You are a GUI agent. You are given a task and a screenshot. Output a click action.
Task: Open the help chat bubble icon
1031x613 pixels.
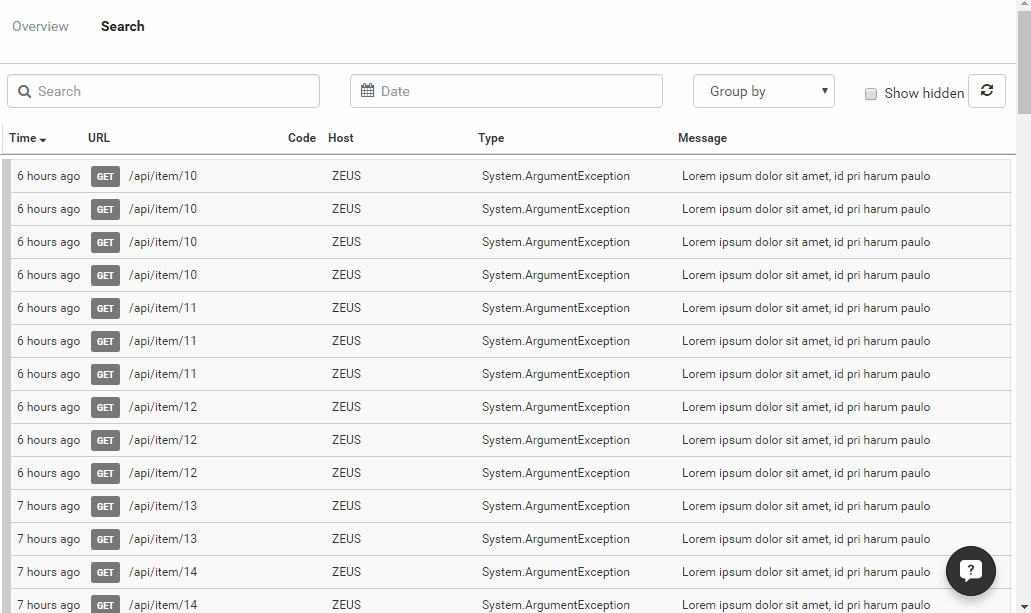tap(971, 570)
